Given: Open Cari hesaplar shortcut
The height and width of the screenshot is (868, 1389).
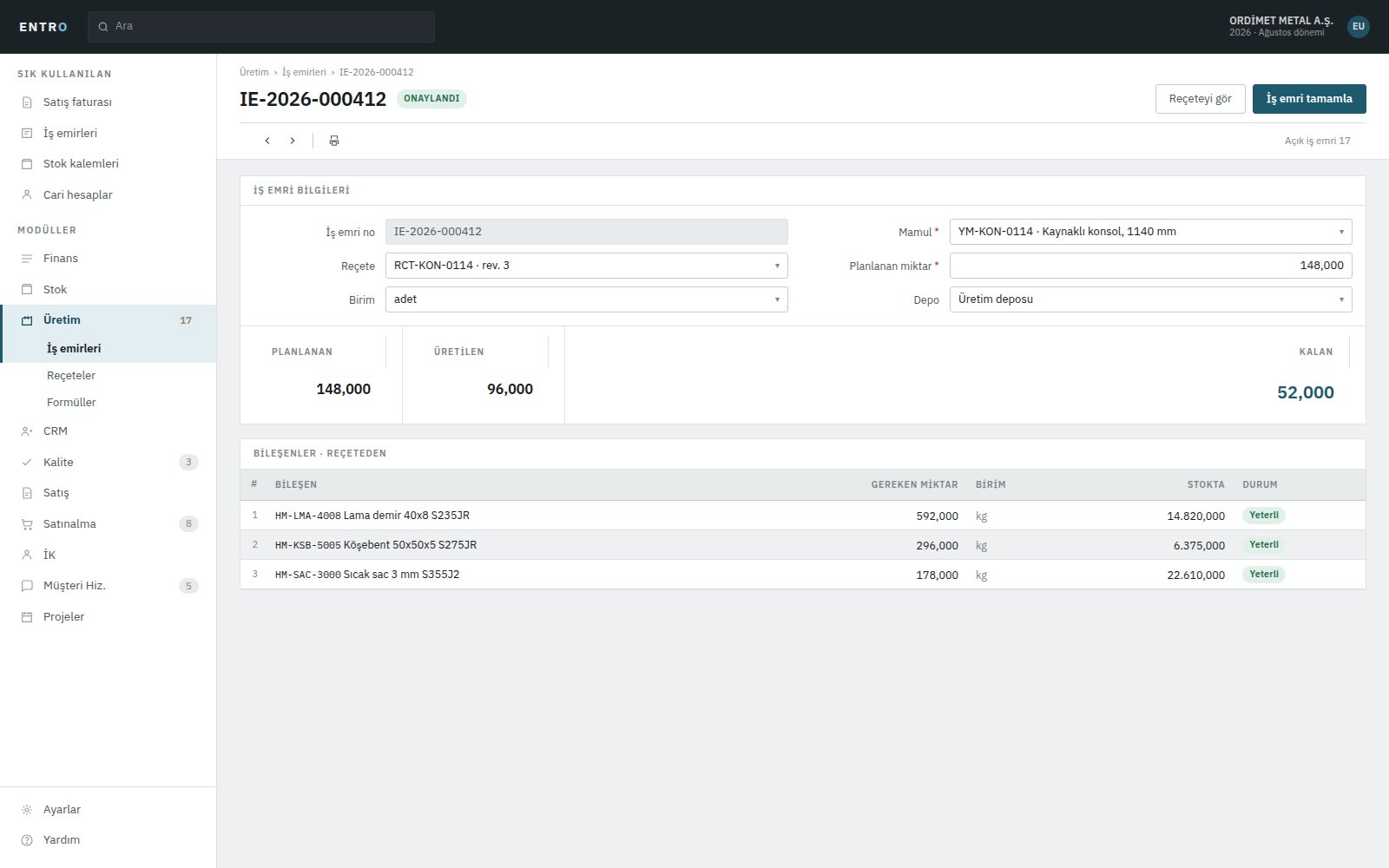Looking at the screenshot, I should coord(109,194).
